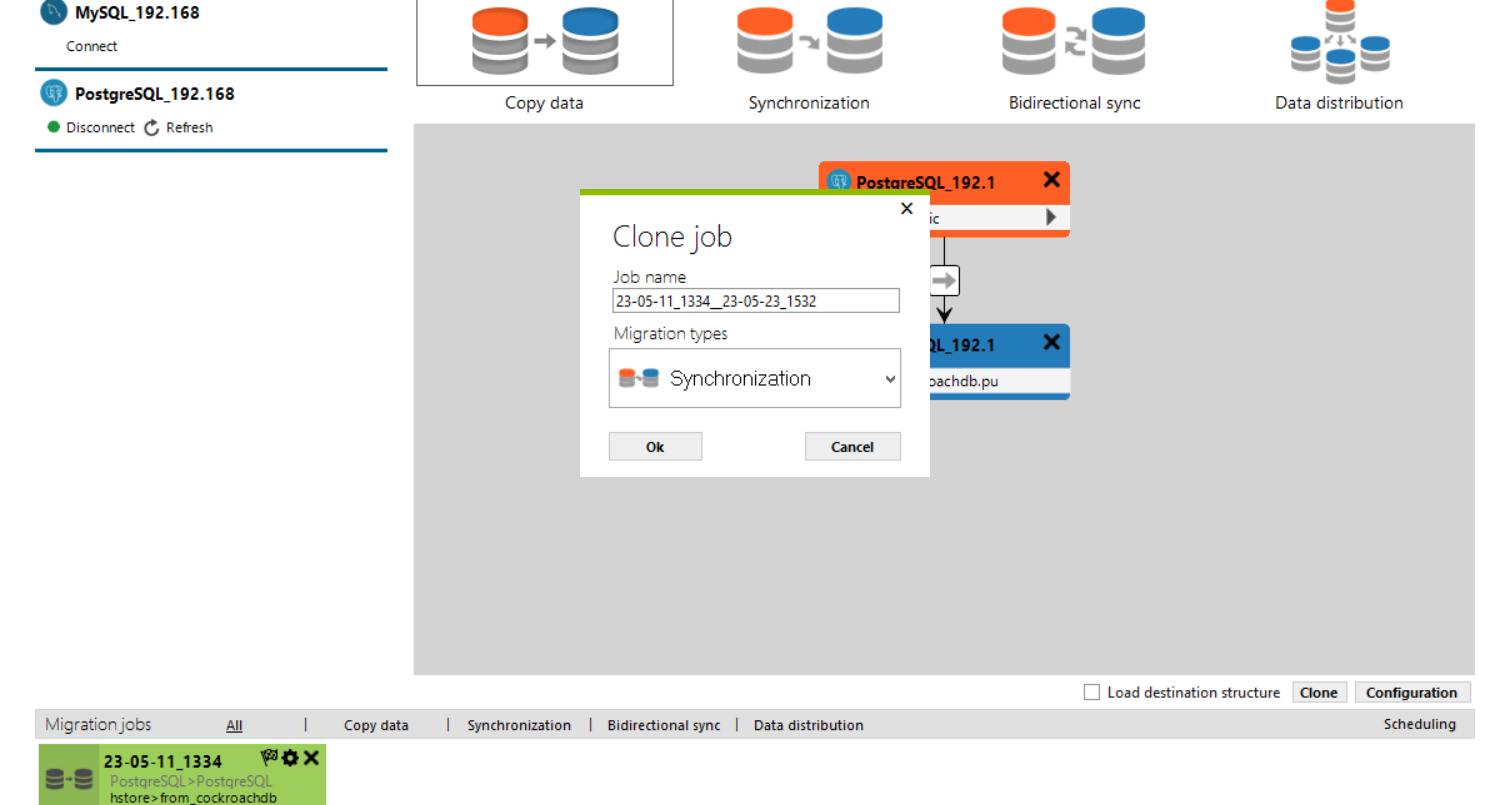Click the Synchronization icon inside Migration types dropdown
Screen dimensions: 1509x805
(x=638, y=378)
